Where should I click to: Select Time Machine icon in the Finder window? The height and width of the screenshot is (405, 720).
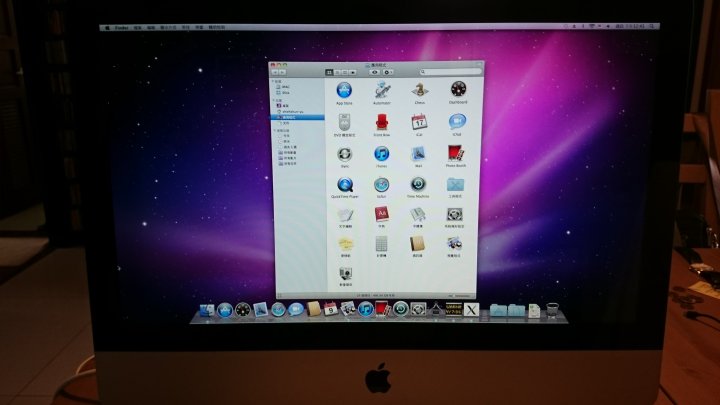coord(418,185)
